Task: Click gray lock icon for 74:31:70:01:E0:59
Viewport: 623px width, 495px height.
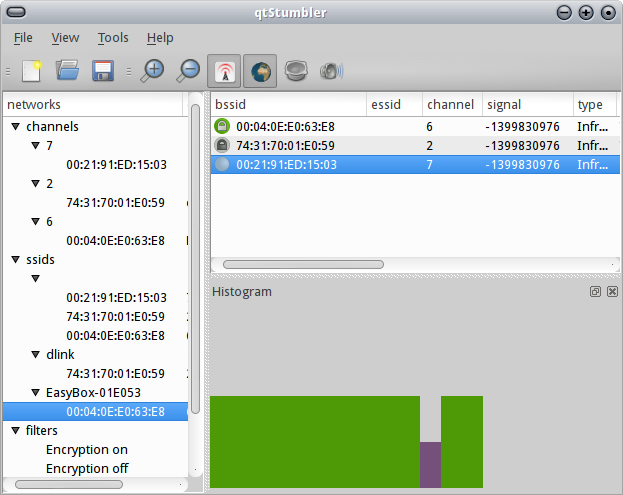Action: point(222,145)
